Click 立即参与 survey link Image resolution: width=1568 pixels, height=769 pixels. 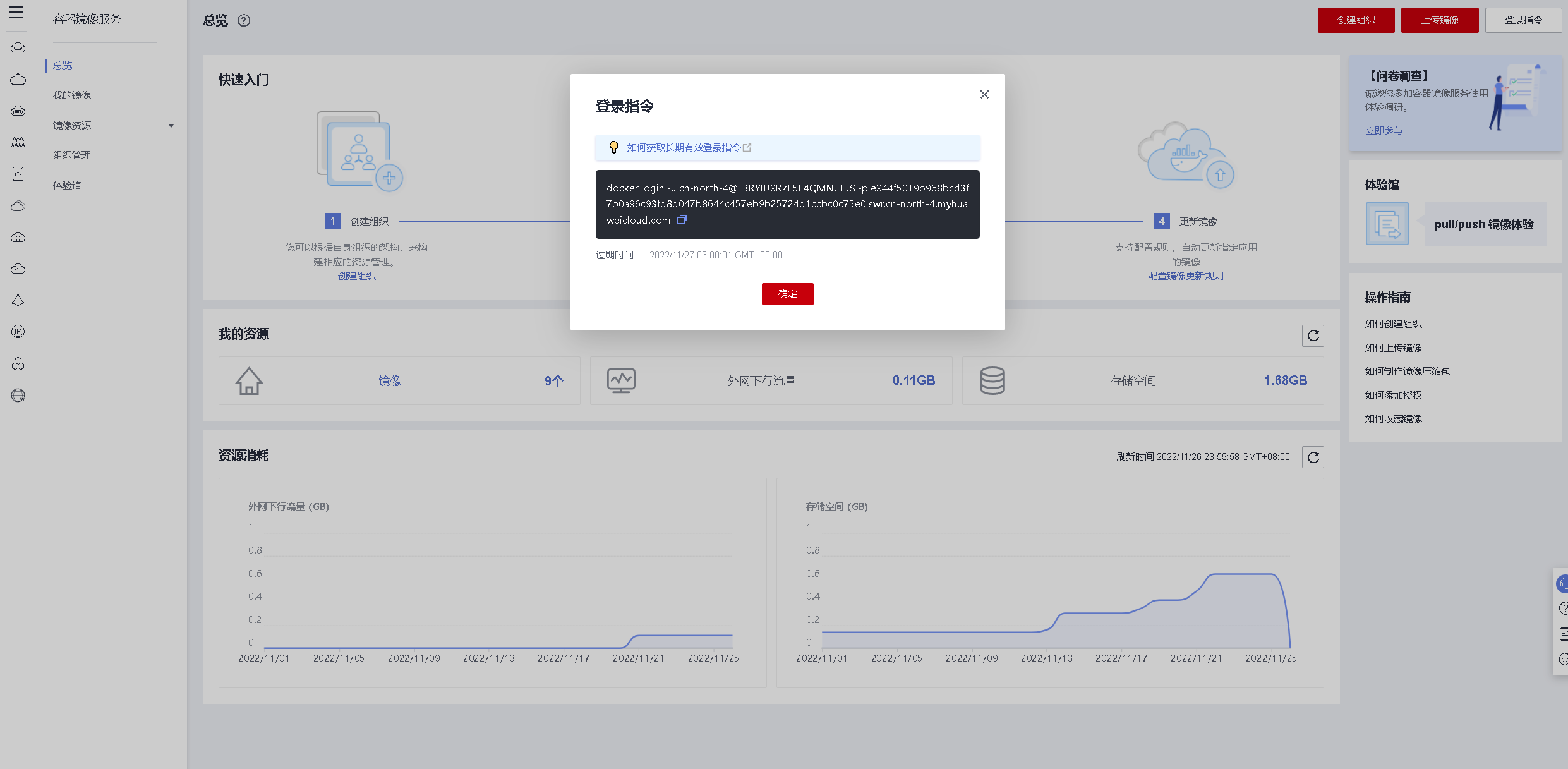[1384, 131]
